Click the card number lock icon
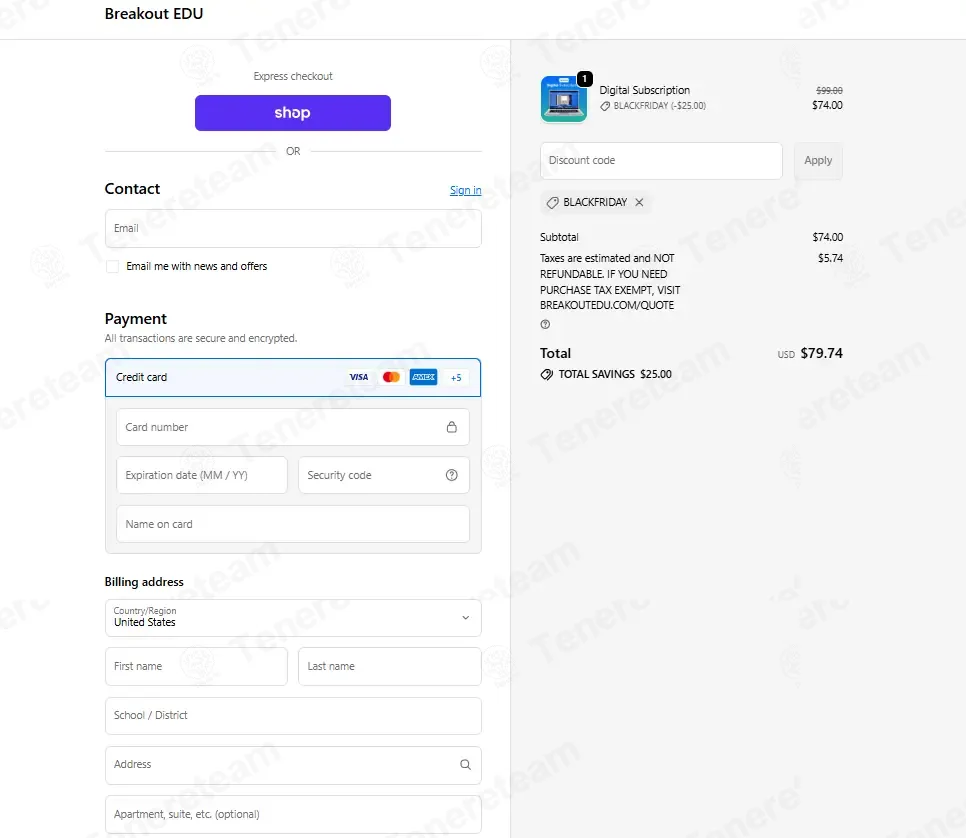The height and width of the screenshot is (838, 966). click(451, 427)
